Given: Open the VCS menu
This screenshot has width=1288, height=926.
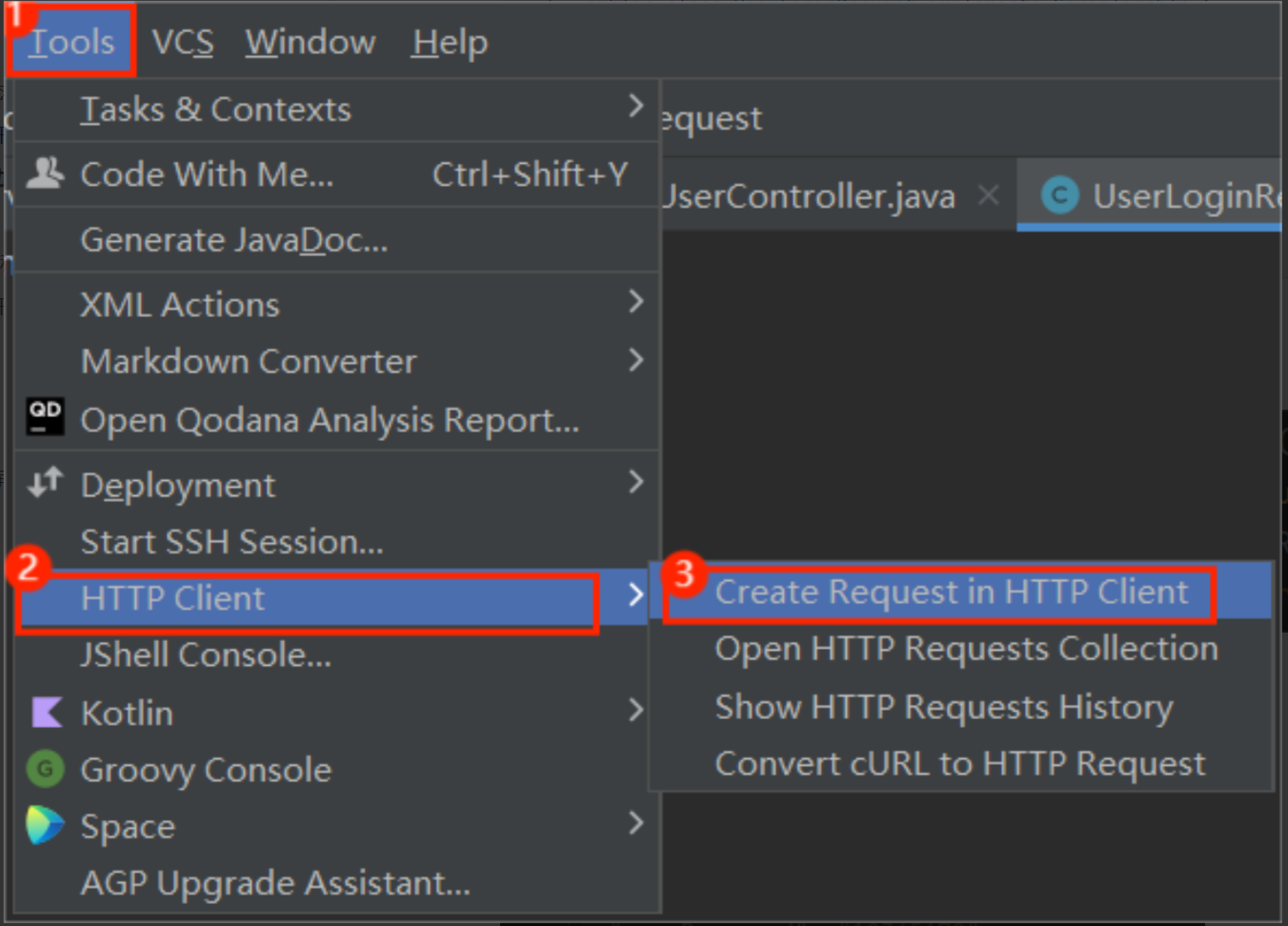Looking at the screenshot, I should [x=182, y=42].
